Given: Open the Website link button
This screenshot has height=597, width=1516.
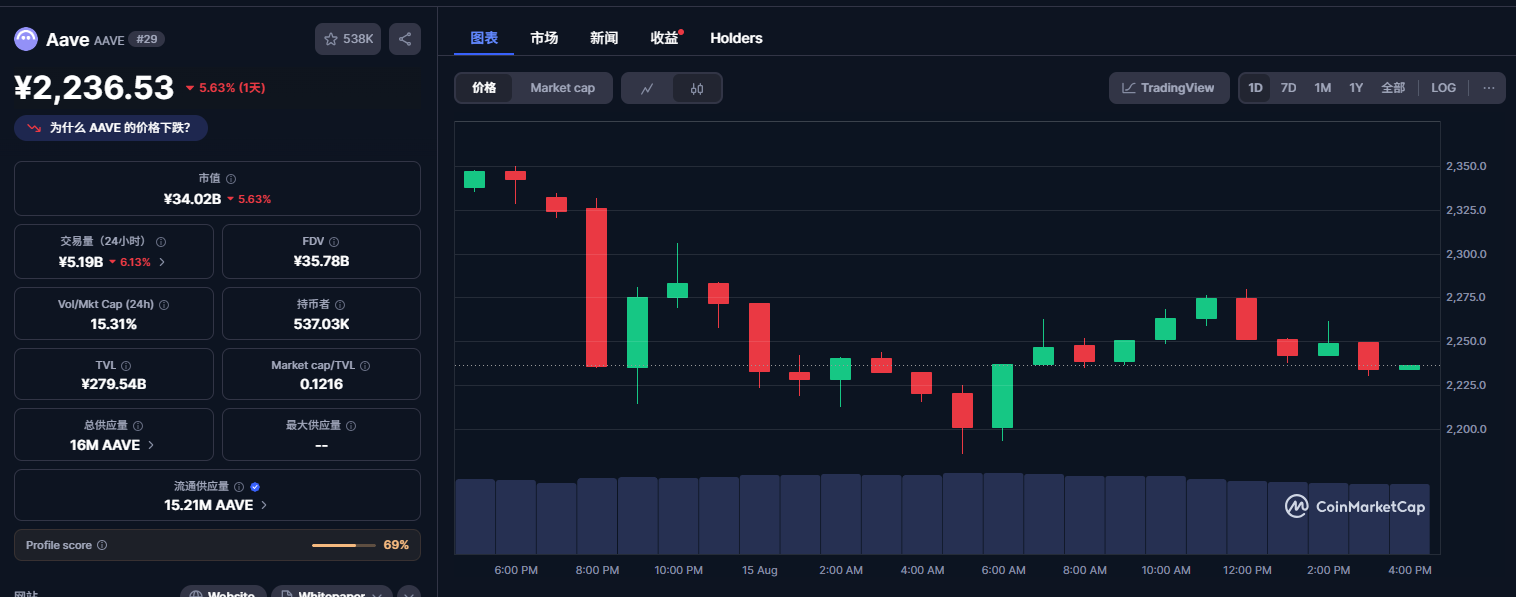Looking at the screenshot, I should point(223,592).
